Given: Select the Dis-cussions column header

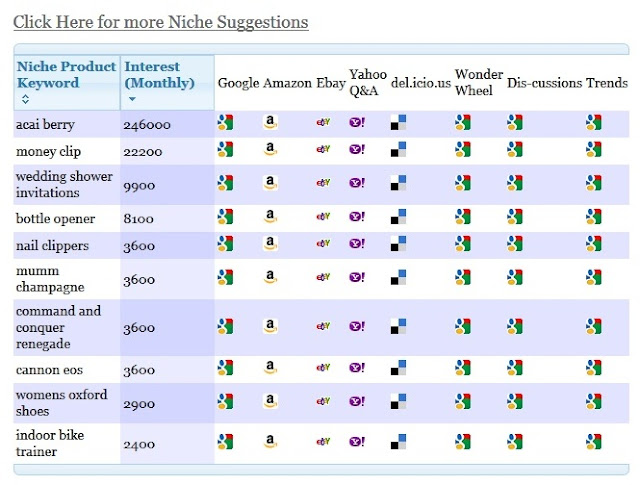Looking at the screenshot, I should coord(544,83).
